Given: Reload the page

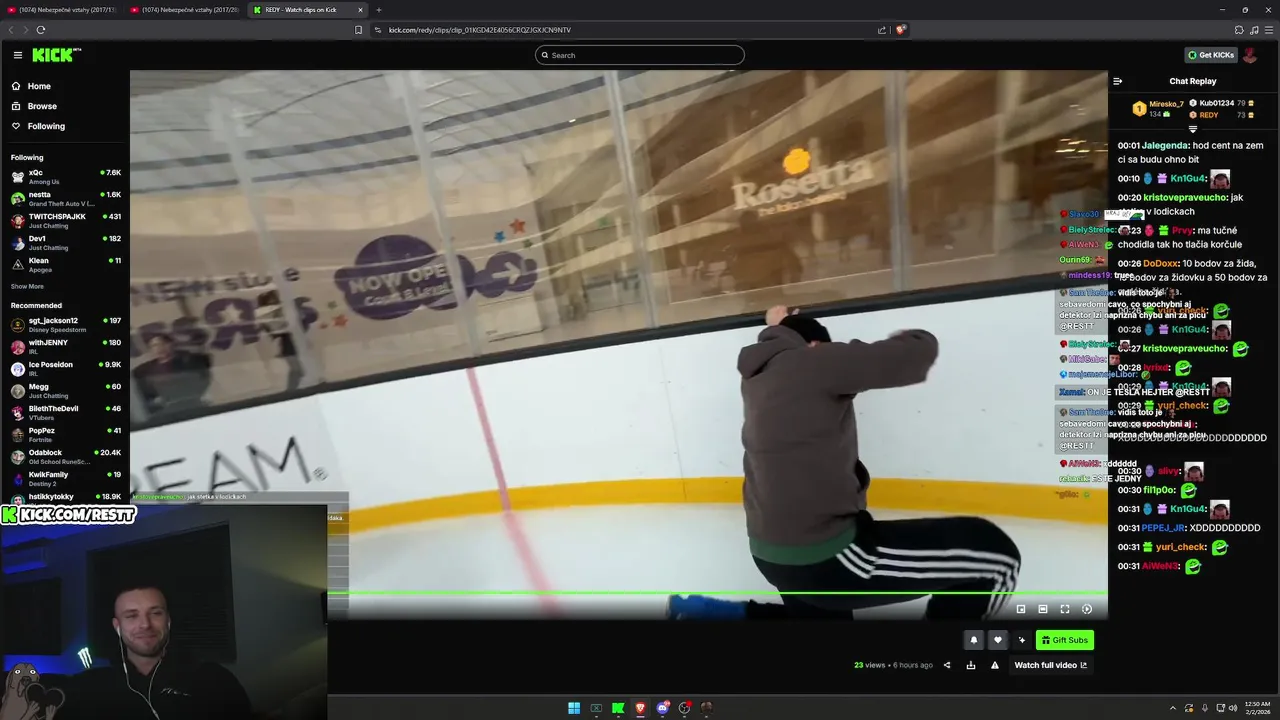Looking at the screenshot, I should point(41,30).
